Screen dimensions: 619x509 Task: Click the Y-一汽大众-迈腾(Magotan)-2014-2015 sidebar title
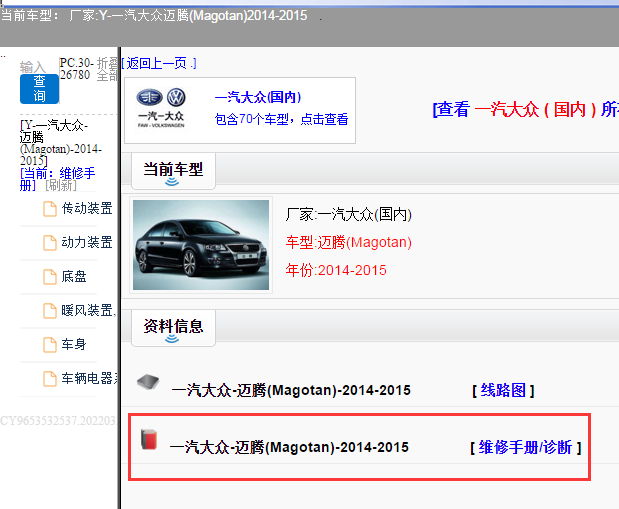point(60,143)
